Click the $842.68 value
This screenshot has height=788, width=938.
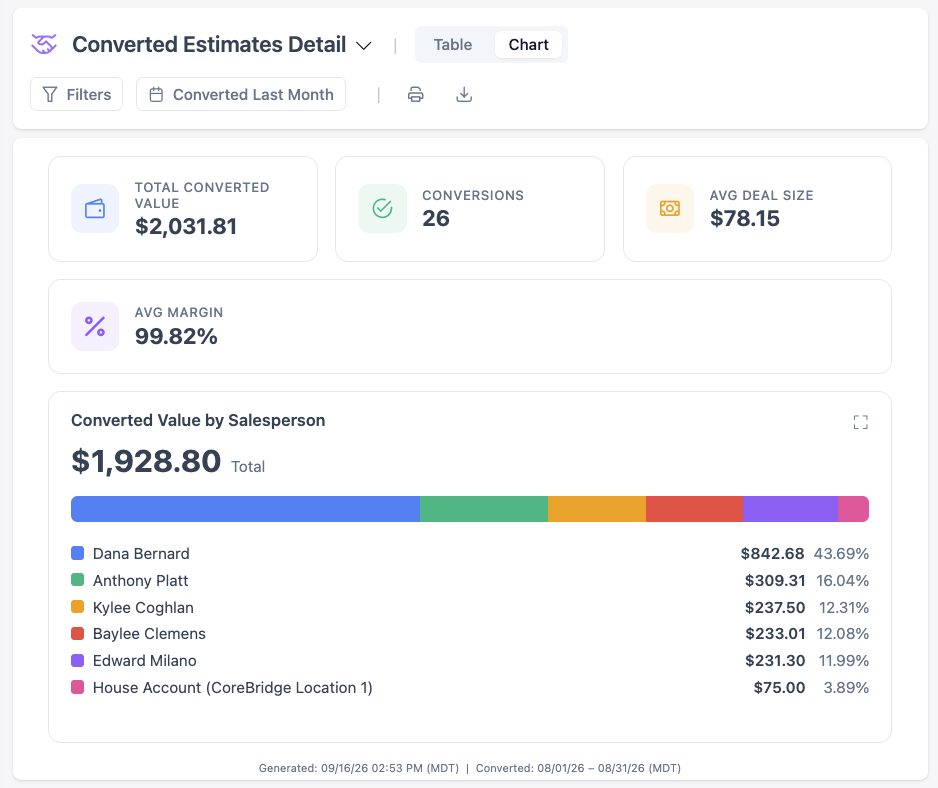tap(772, 553)
